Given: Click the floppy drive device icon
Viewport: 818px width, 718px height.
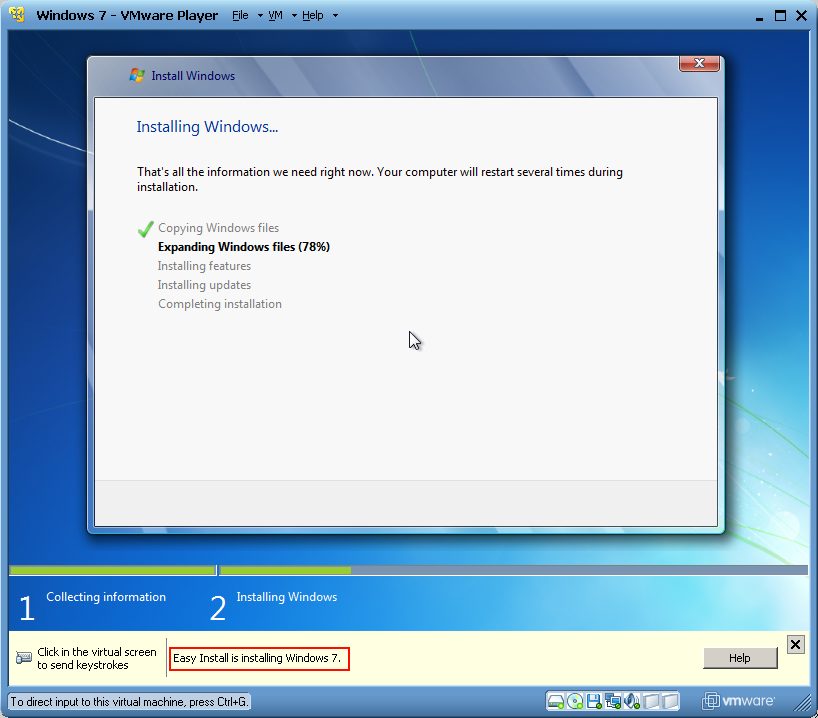Looking at the screenshot, I should [594, 701].
